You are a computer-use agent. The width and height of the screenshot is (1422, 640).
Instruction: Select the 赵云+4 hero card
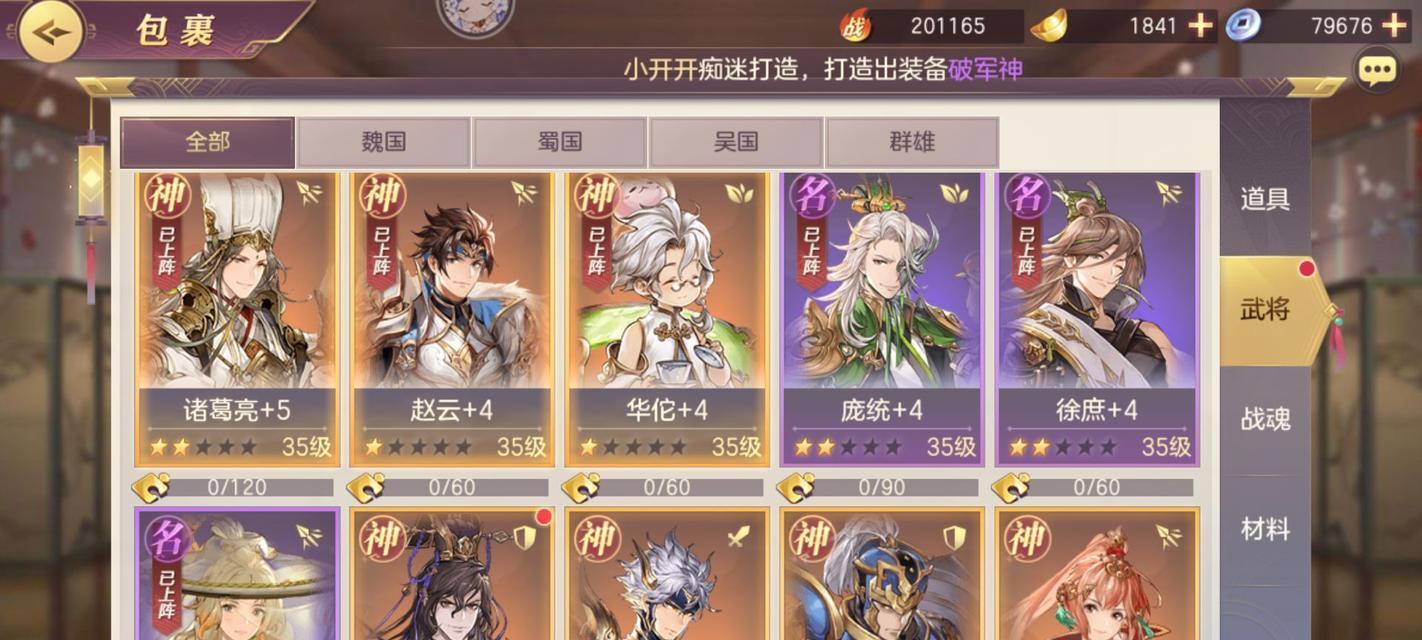[452, 318]
